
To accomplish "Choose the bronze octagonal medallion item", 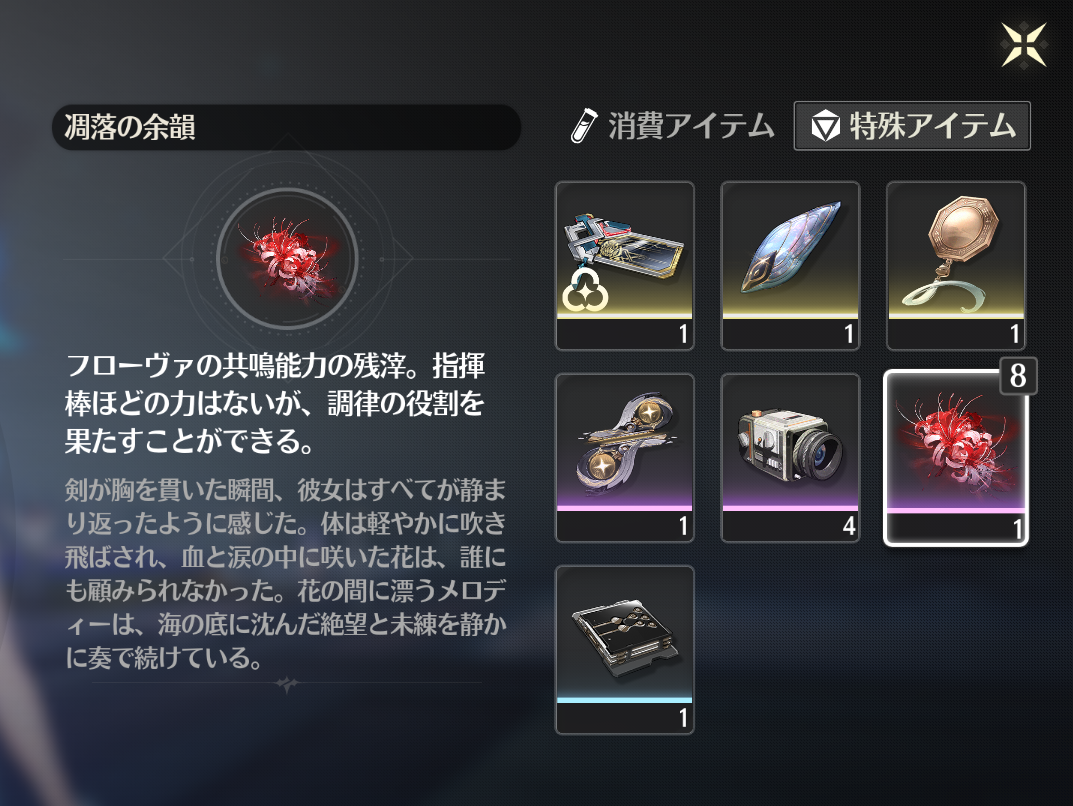I will pyautogui.click(x=956, y=266).
